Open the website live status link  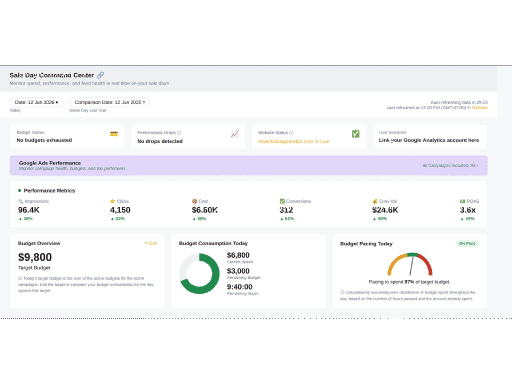[x=294, y=141]
